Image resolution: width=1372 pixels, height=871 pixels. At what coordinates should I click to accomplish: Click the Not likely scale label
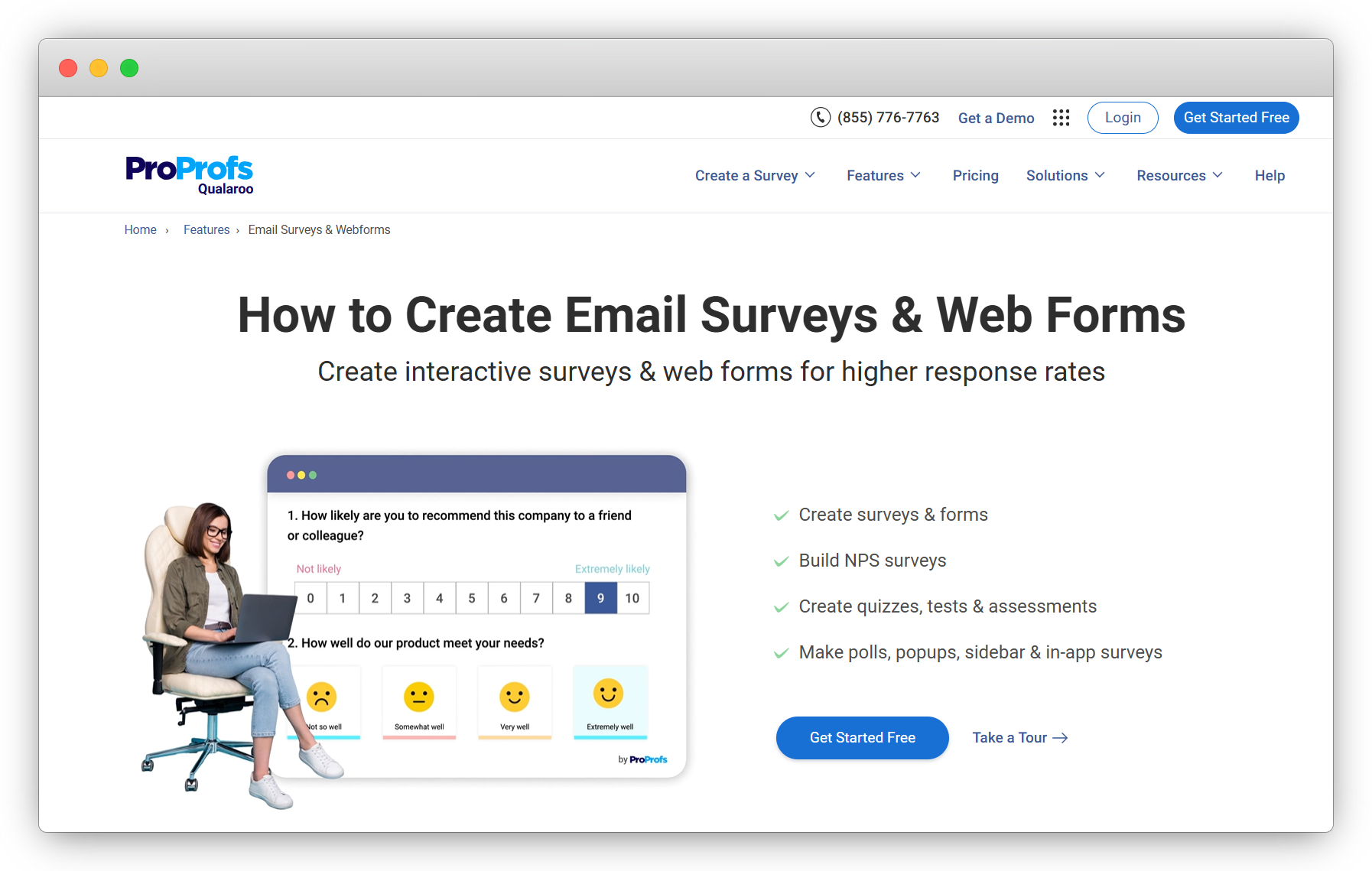(319, 569)
